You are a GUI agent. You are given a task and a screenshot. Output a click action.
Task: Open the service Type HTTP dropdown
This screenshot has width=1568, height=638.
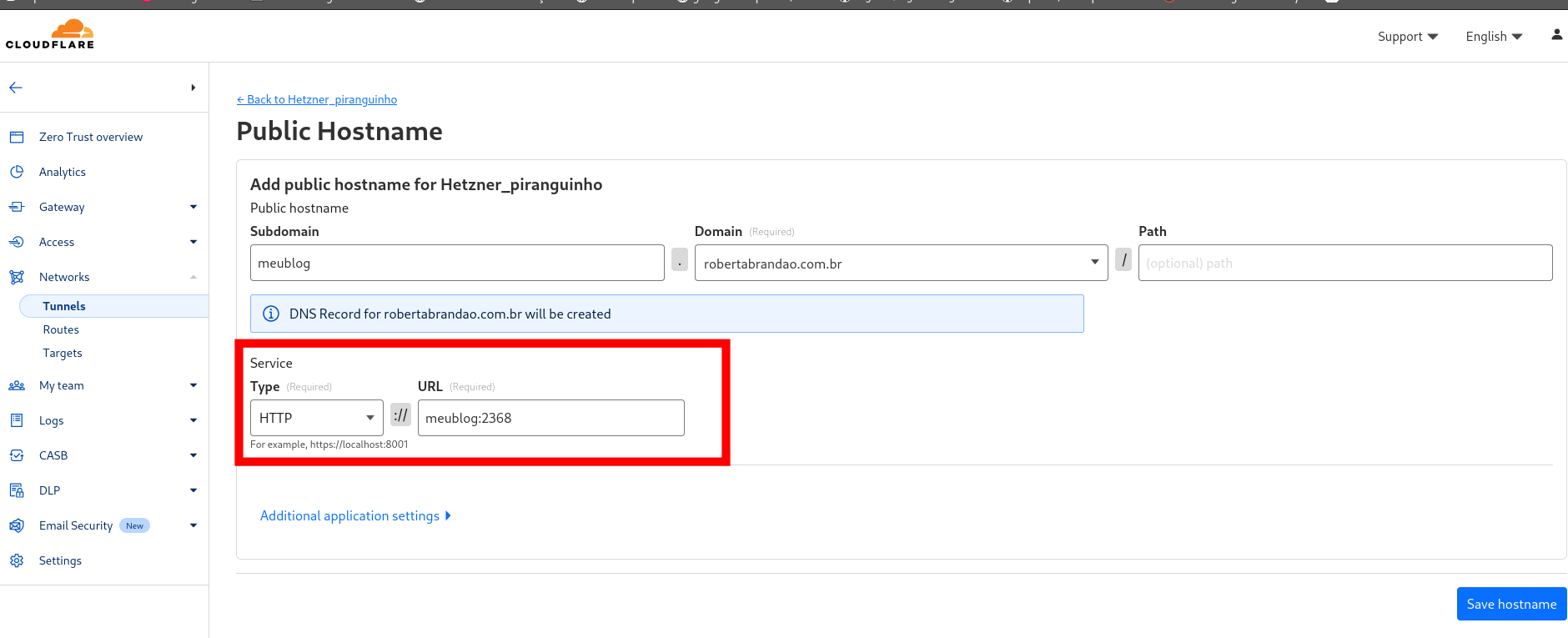coord(317,418)
